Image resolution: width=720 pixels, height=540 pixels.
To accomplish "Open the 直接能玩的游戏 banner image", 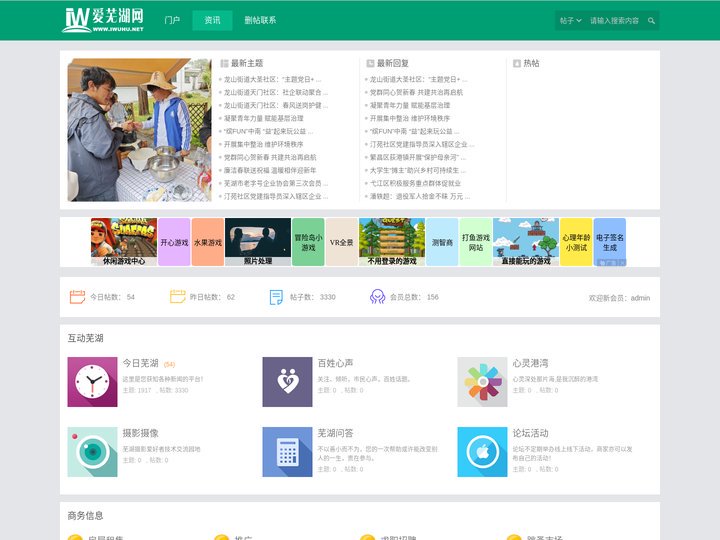I will pos(526,242).
